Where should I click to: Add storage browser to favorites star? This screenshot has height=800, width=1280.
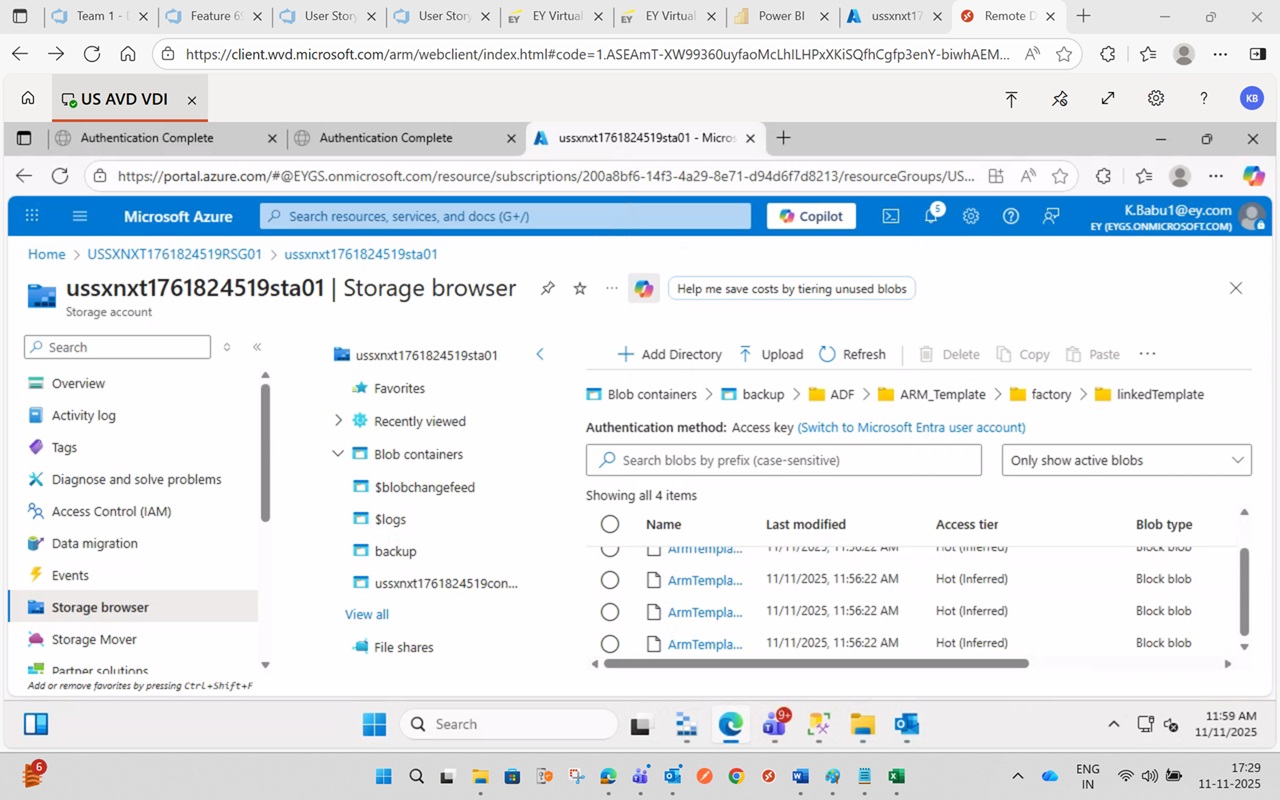coord(580,288)
